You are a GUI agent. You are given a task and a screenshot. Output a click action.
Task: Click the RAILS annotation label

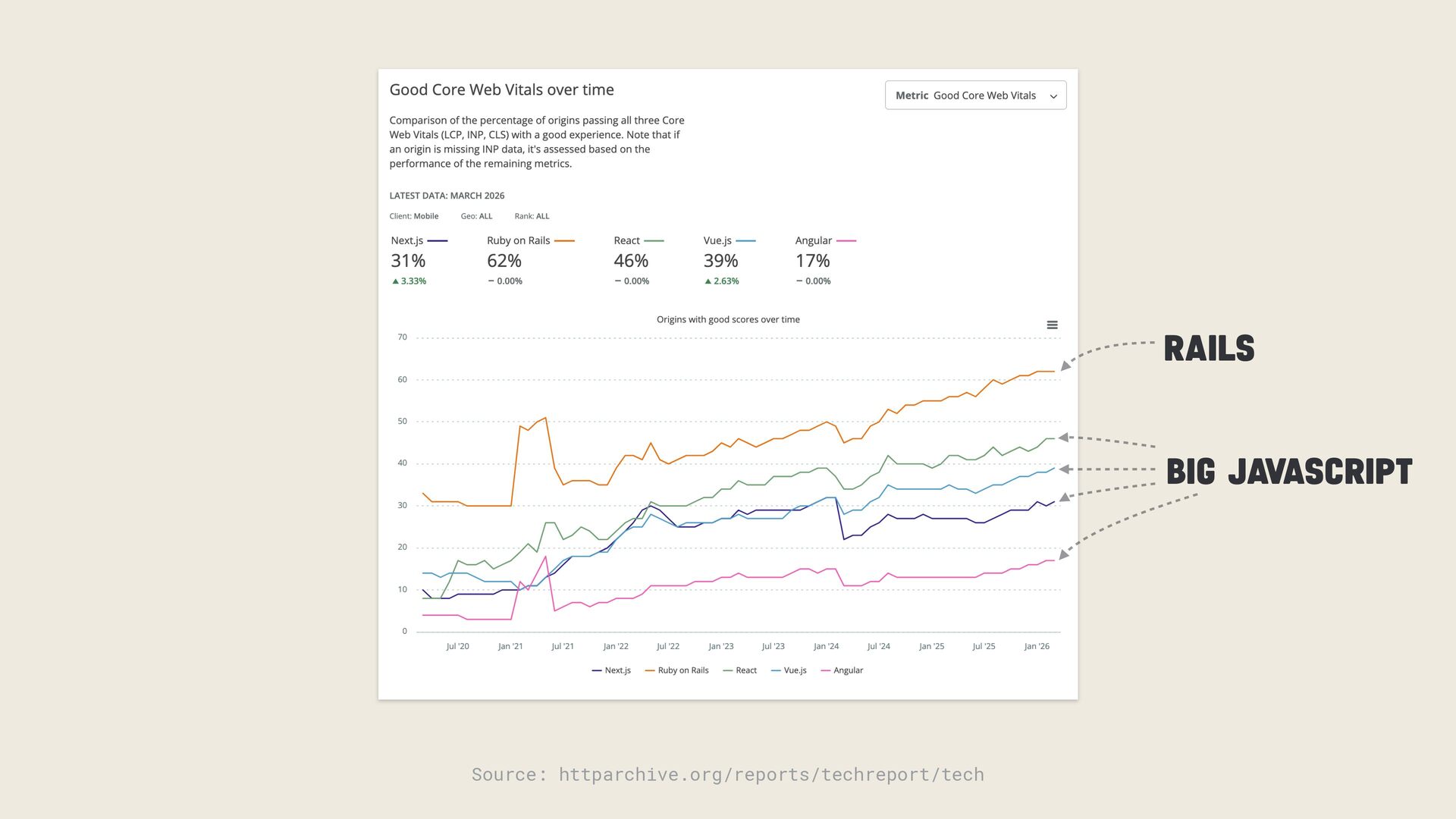coord(1209,349)
